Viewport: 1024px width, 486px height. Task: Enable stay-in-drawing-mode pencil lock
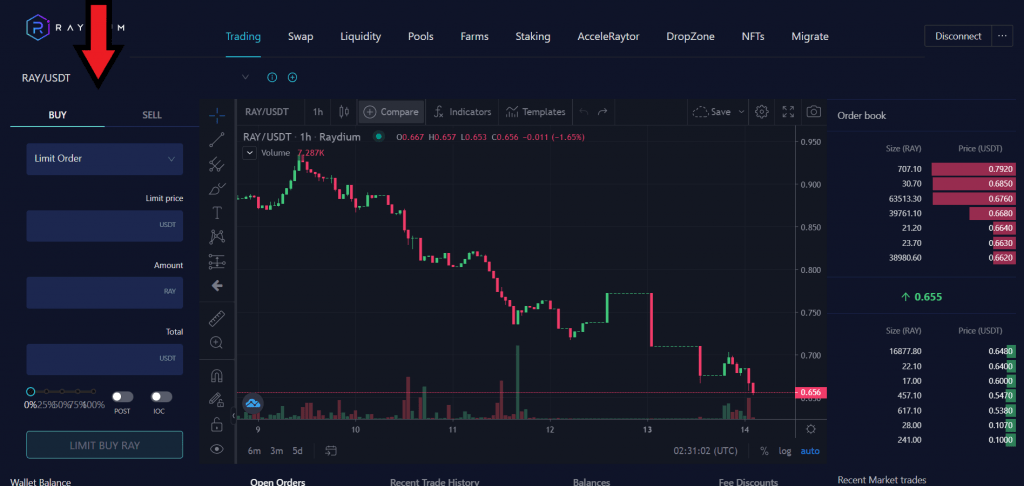pos(217,400)
